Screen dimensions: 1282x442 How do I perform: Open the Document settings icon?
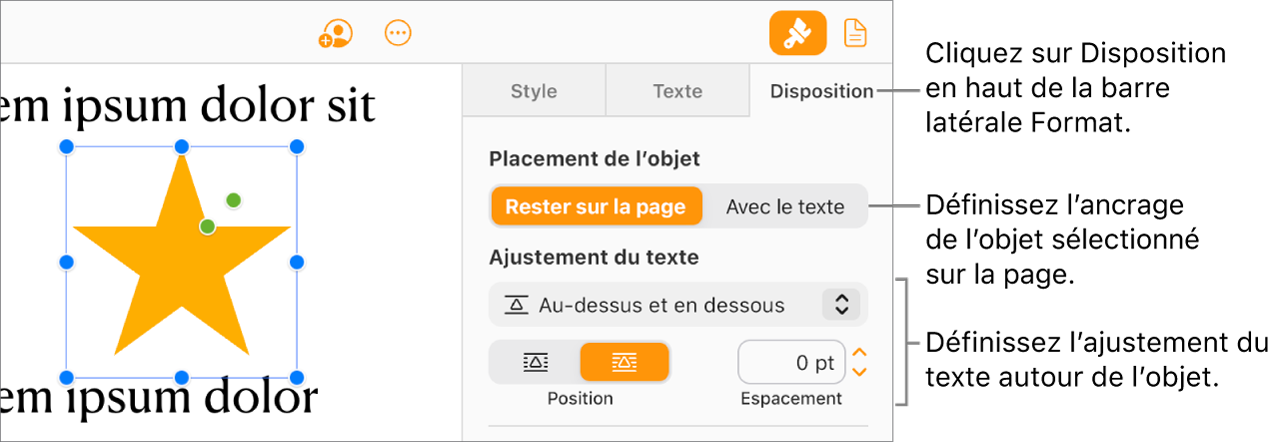pos(855,34)
